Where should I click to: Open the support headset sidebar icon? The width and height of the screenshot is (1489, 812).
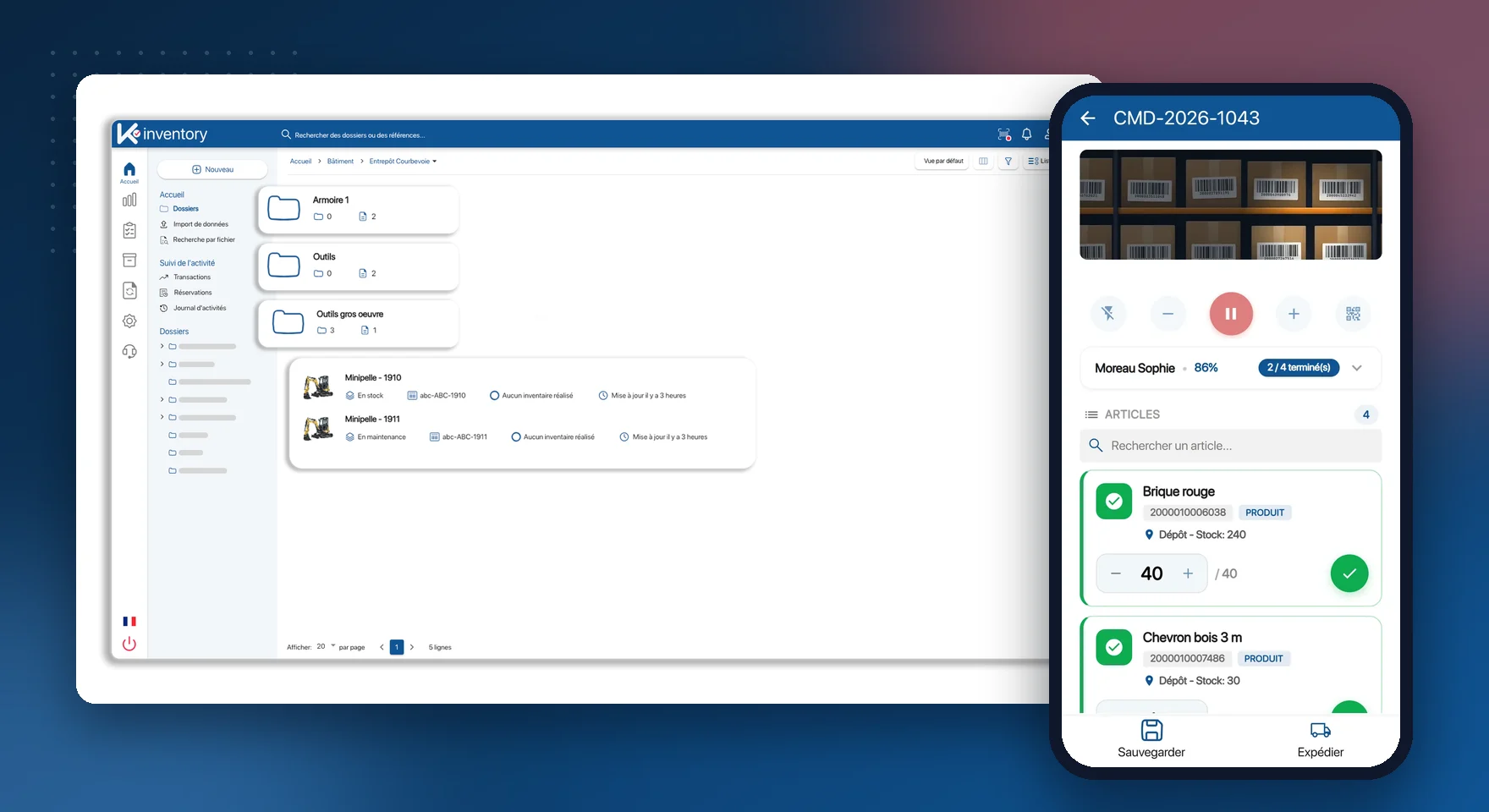click(129, 351)
